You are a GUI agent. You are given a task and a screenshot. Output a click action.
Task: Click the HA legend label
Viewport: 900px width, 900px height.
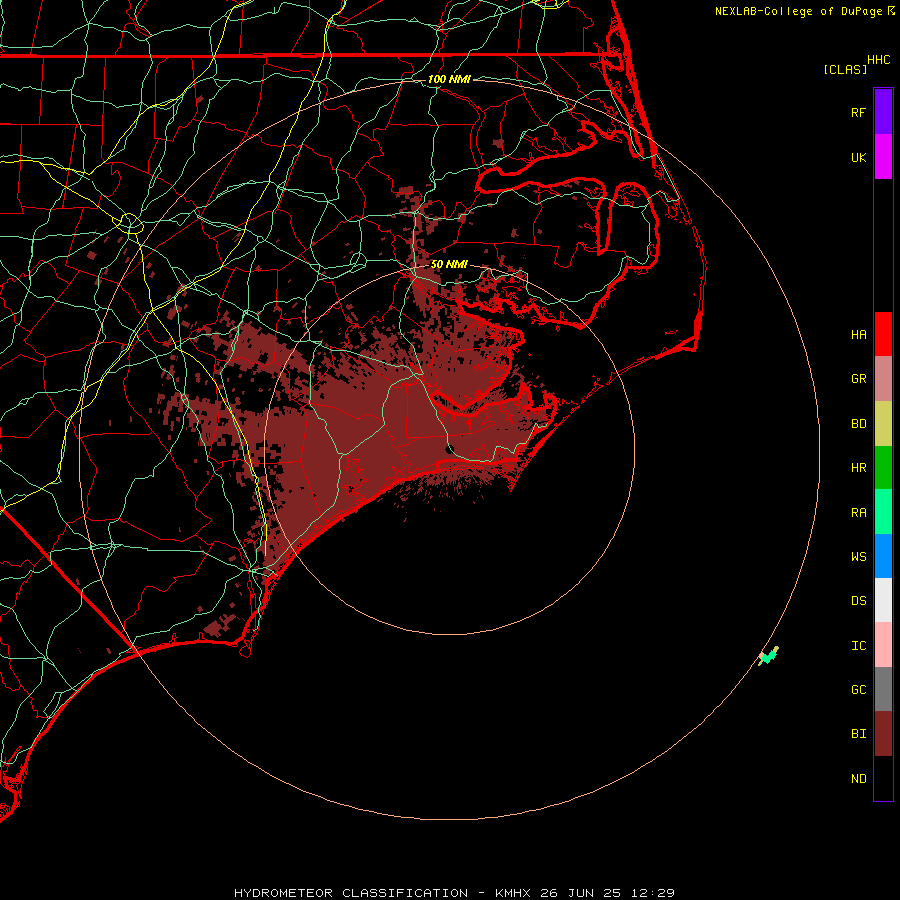pyautogui.click(x=858, y=334)
